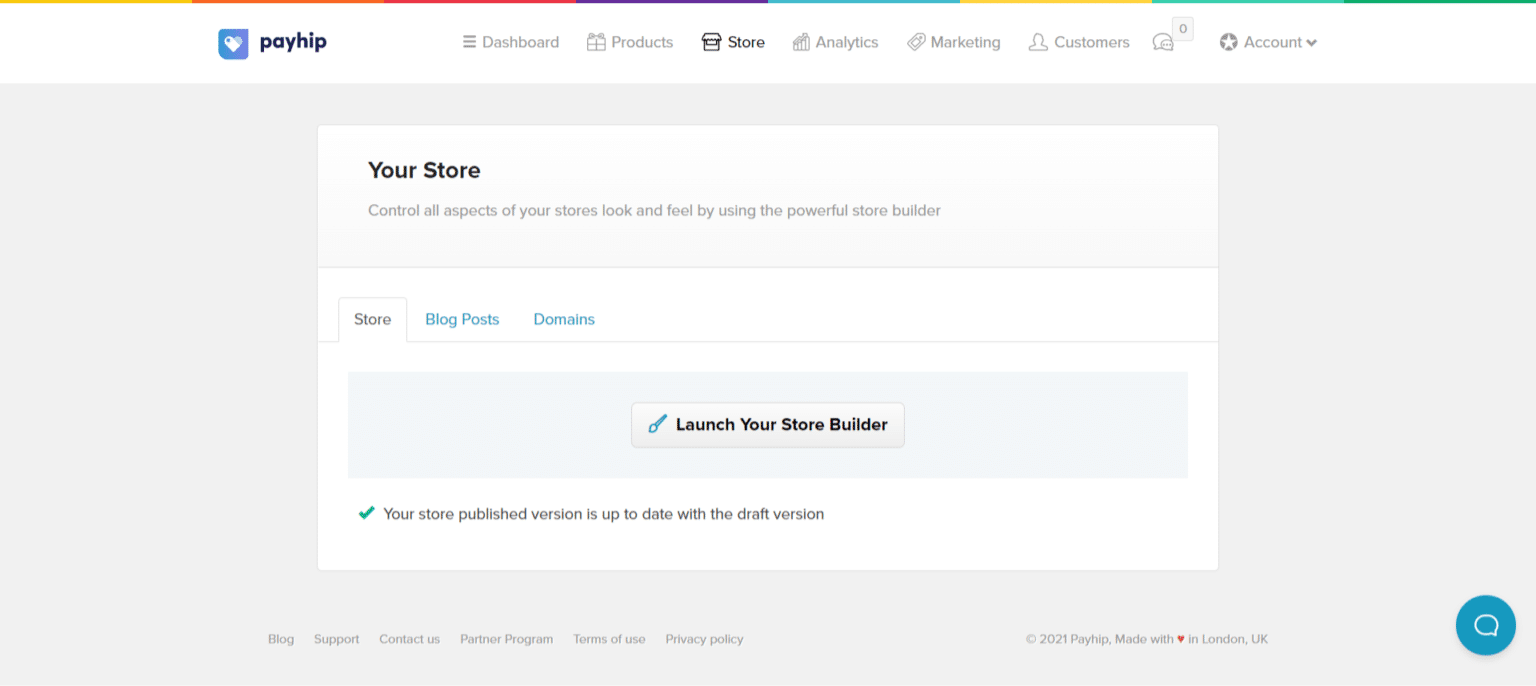Open the Support footer link

pos(336,639)
